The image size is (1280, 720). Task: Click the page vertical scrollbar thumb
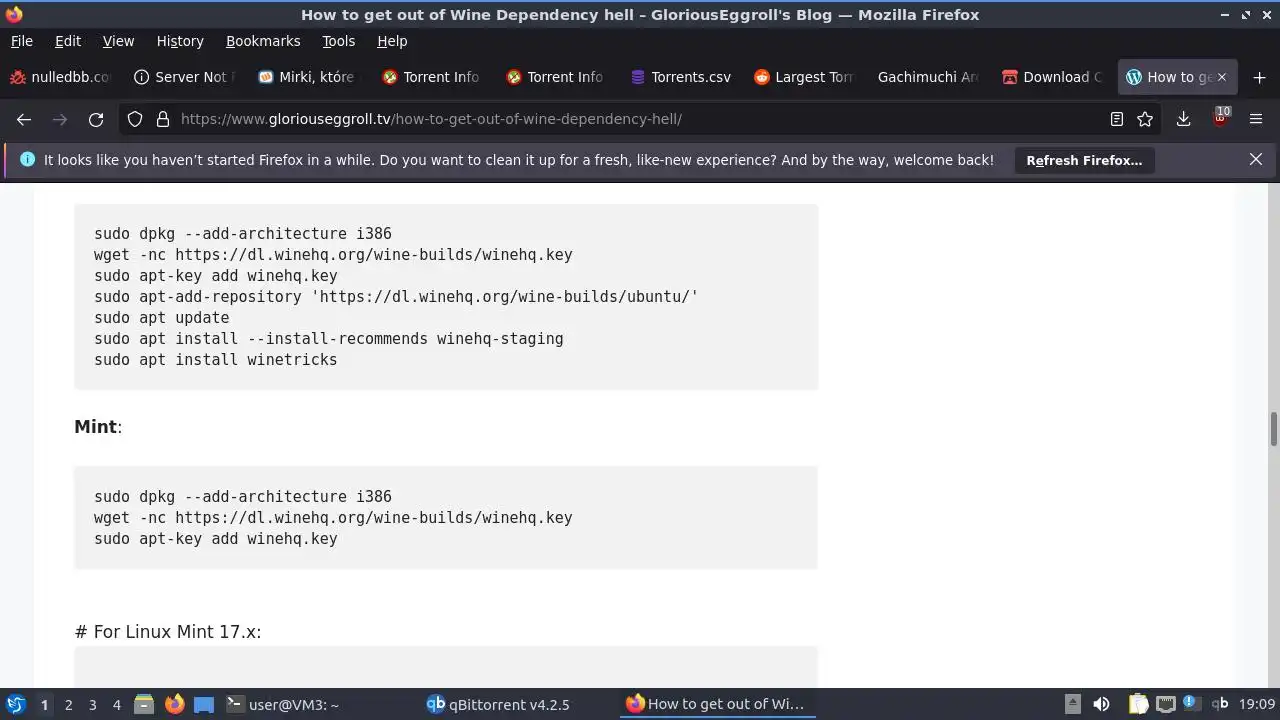[x=1273, y=429]
